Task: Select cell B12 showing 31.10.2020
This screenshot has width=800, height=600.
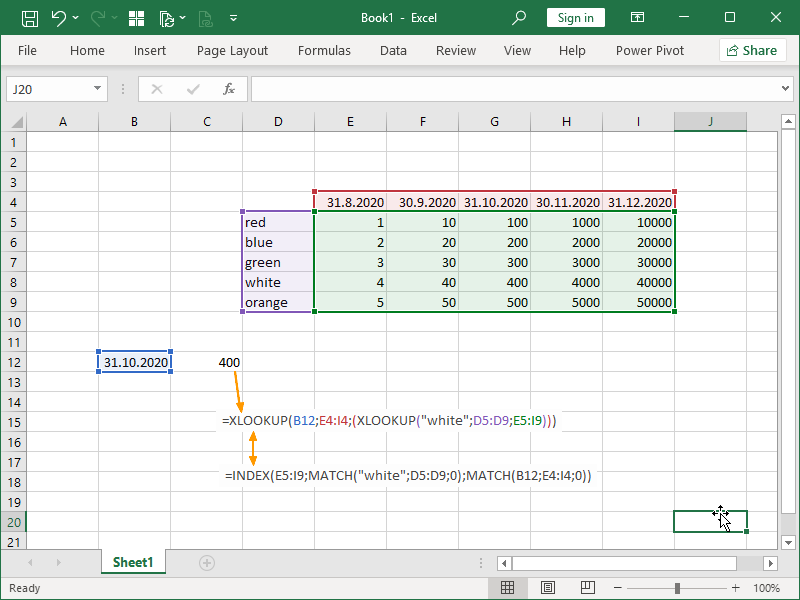Action: tap(135, 362)
